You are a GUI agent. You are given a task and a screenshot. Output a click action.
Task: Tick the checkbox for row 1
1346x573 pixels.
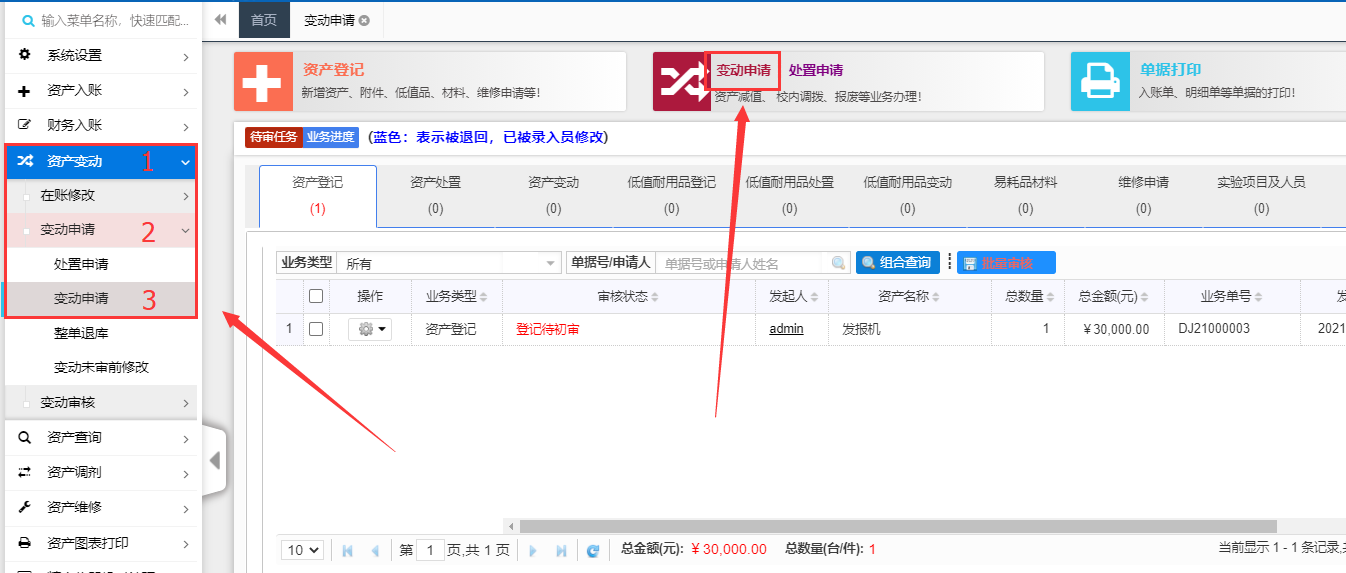(316, 329)
